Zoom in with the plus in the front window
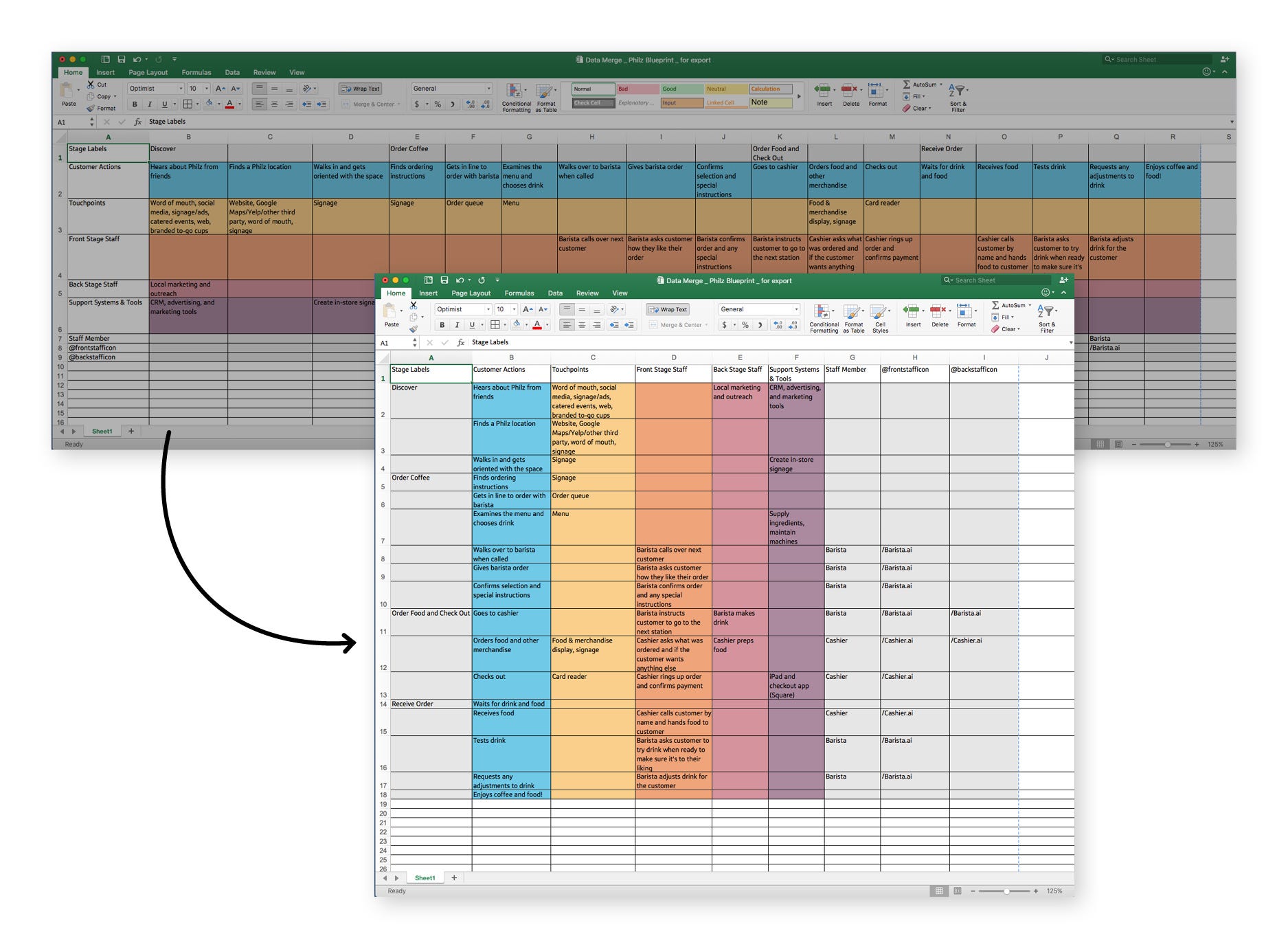The height and width of the screenshot is (949, 1288). point(1036,891)
